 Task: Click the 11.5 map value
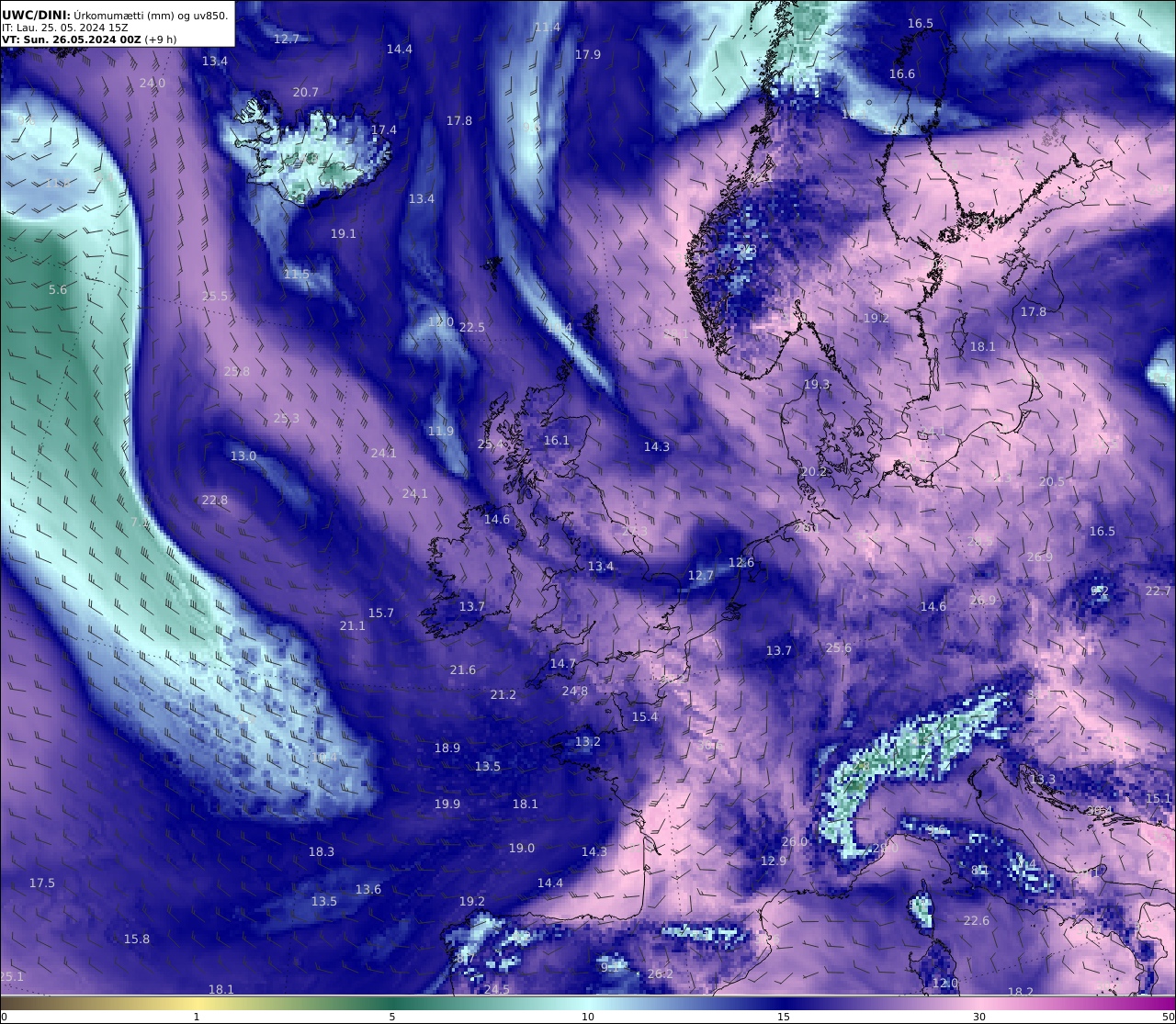point(297,274)
